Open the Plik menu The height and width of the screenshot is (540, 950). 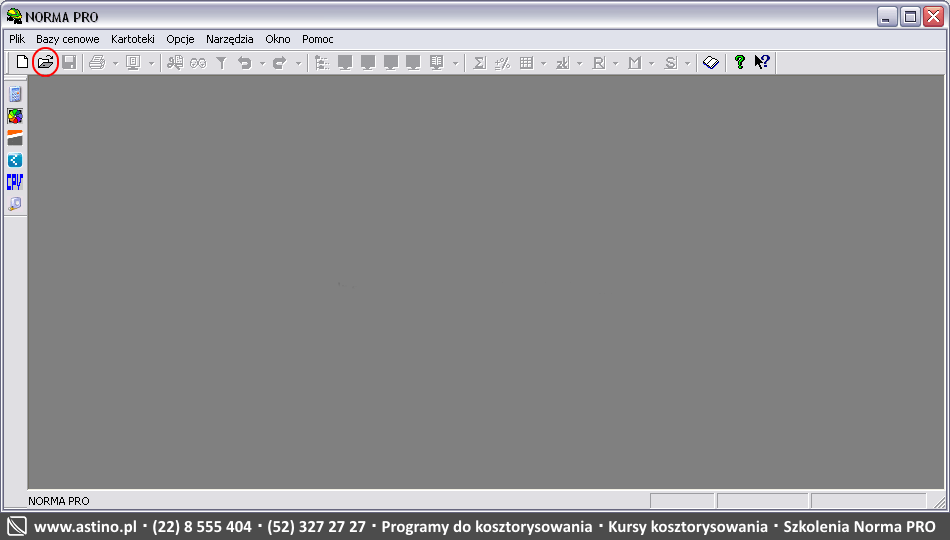click(x=17, y=39)
